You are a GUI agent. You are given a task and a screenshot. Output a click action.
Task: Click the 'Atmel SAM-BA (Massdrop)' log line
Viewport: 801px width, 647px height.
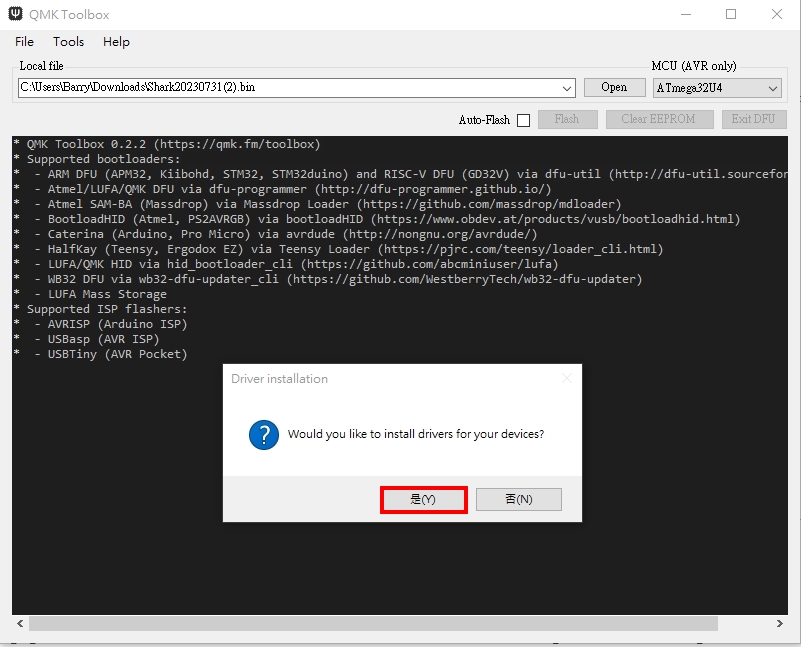coord(318,204)
